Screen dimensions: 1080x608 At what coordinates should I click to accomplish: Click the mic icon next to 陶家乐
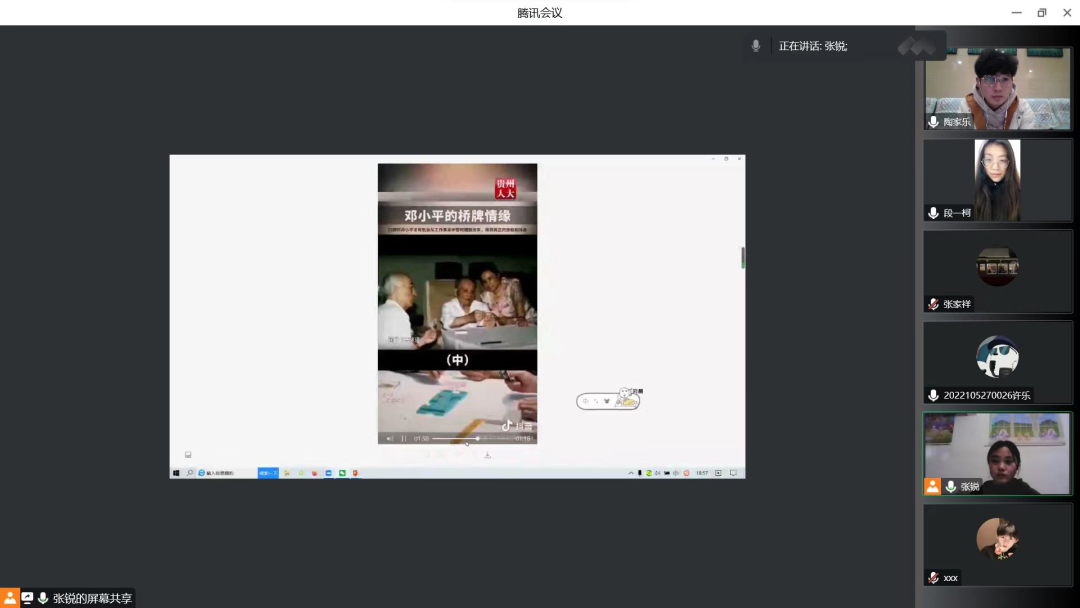click(933, 122)
